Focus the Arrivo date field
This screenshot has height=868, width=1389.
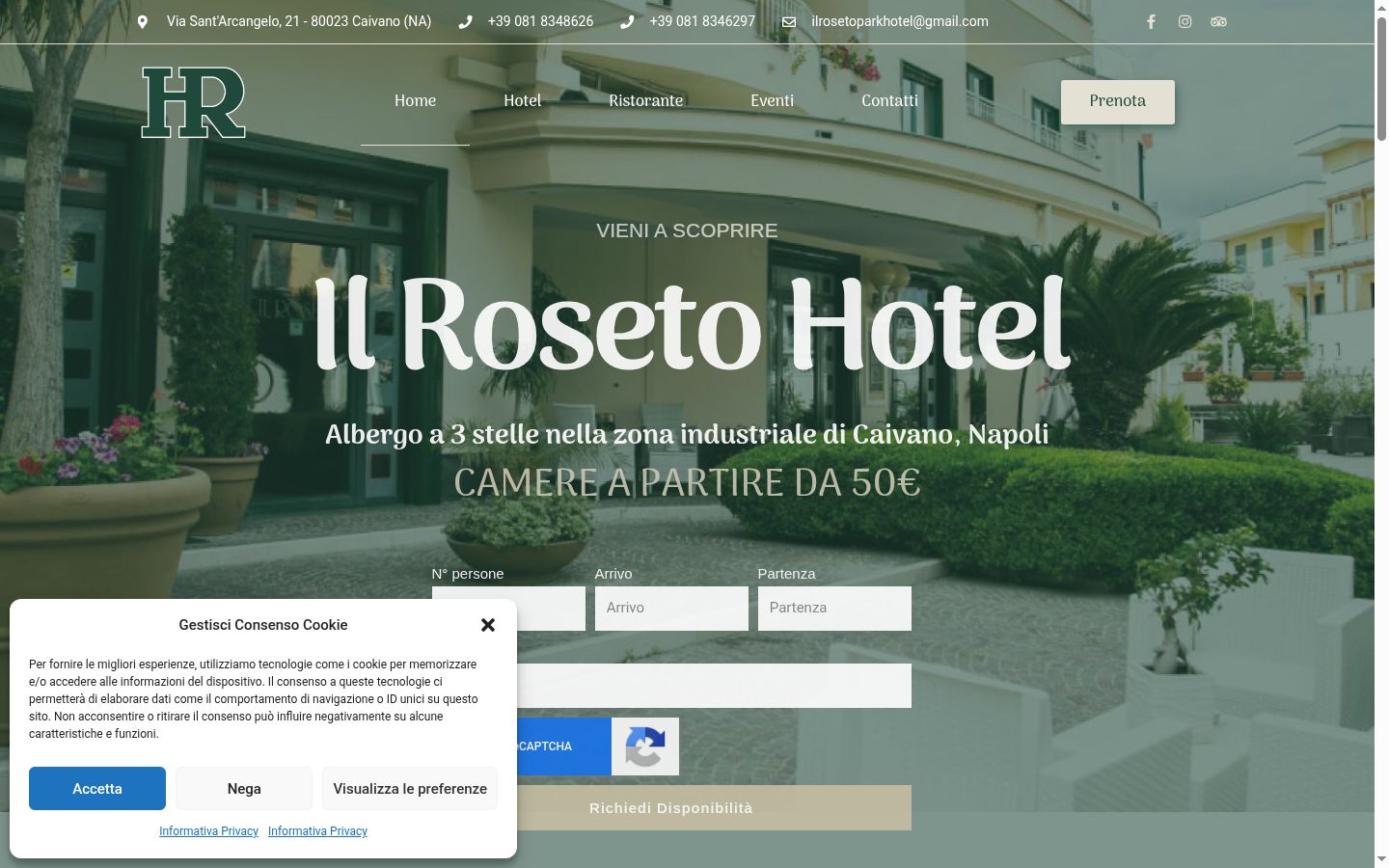coord(671,609)
